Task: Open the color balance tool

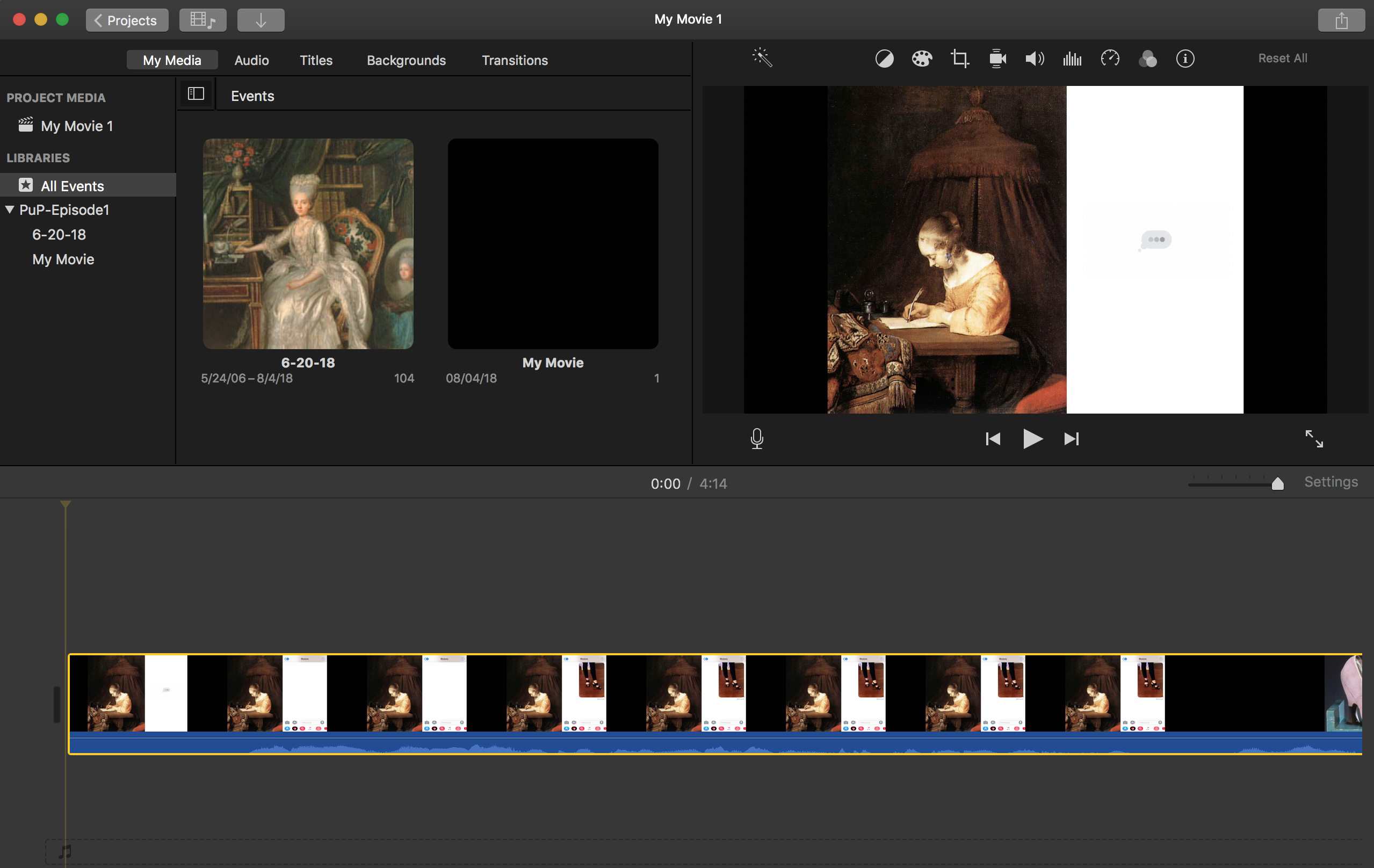Action: [x=884, y=58]
